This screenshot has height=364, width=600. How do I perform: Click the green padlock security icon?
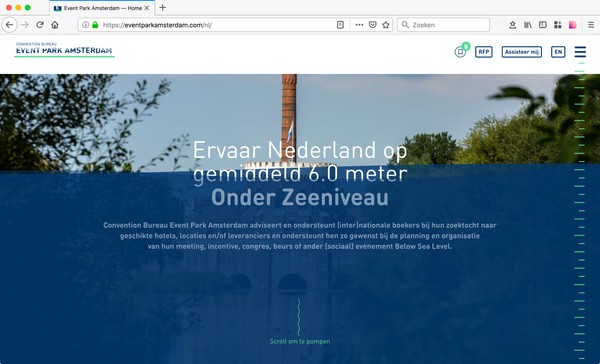tap(95, 25)
